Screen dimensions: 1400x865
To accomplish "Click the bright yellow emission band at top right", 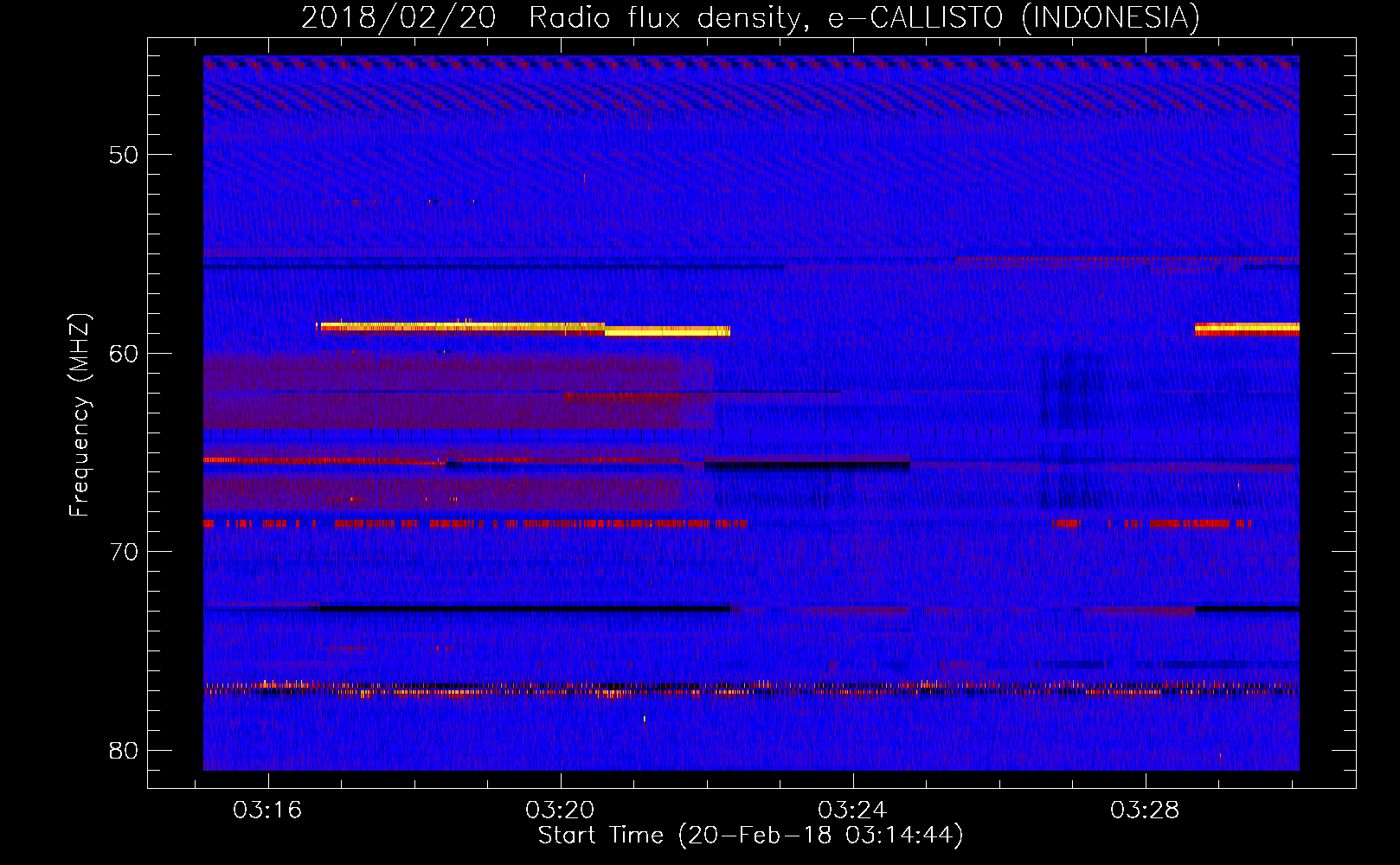I will [1247, 329].
